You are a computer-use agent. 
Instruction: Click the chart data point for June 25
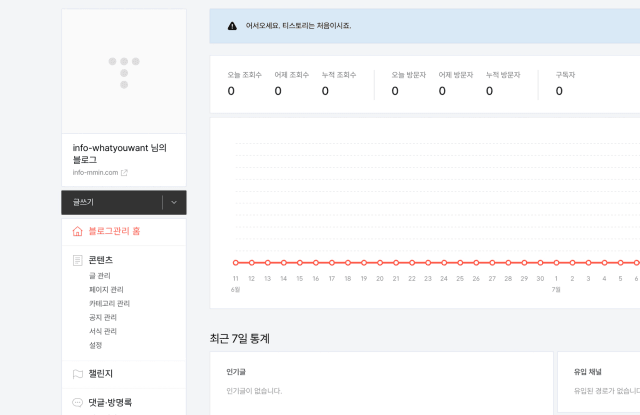coord(460,263)
